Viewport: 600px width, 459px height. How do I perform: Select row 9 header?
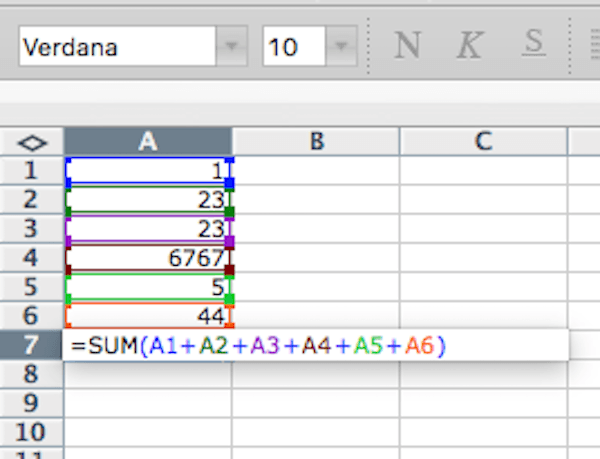point(32,404)
